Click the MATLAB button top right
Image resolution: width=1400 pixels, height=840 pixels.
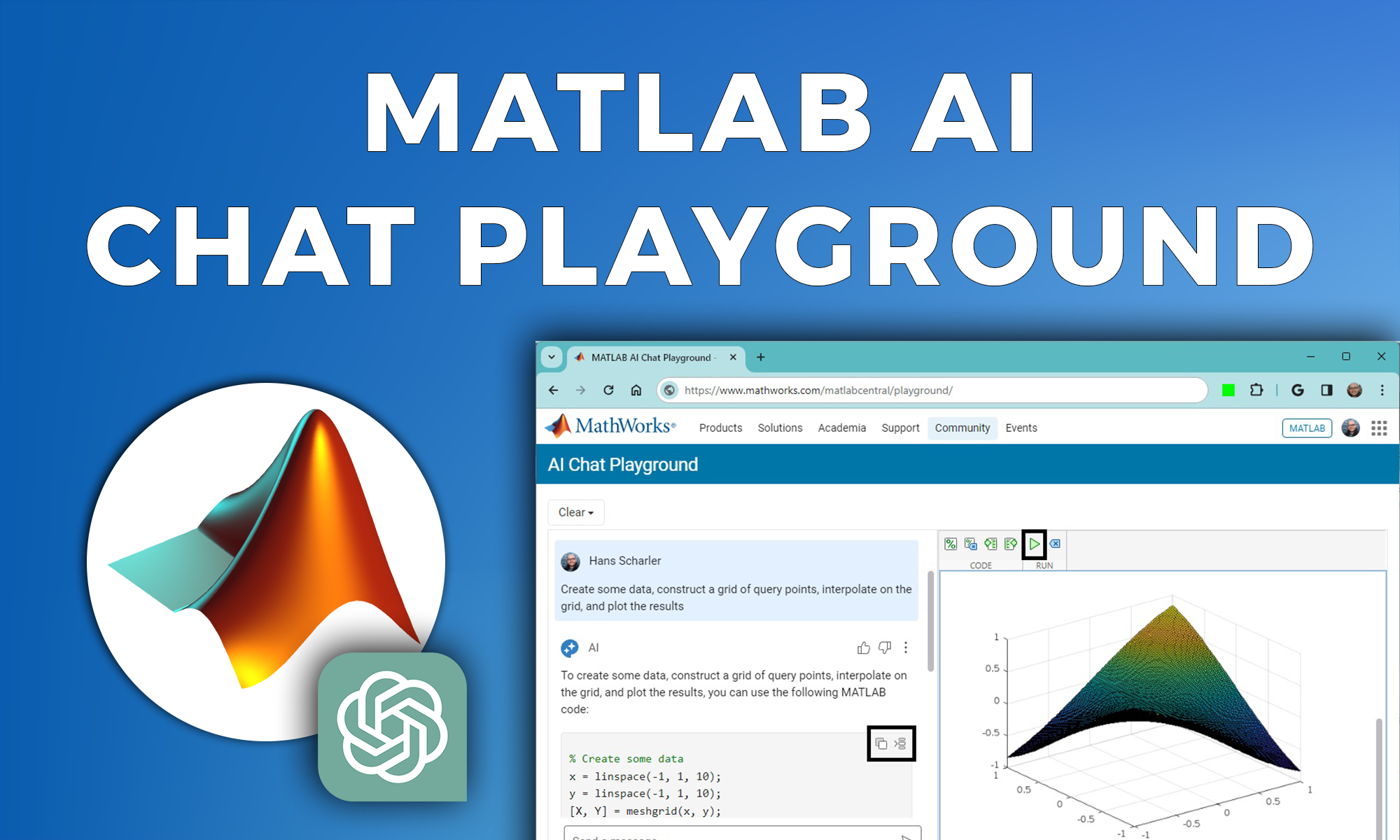tap(1307, 428)
